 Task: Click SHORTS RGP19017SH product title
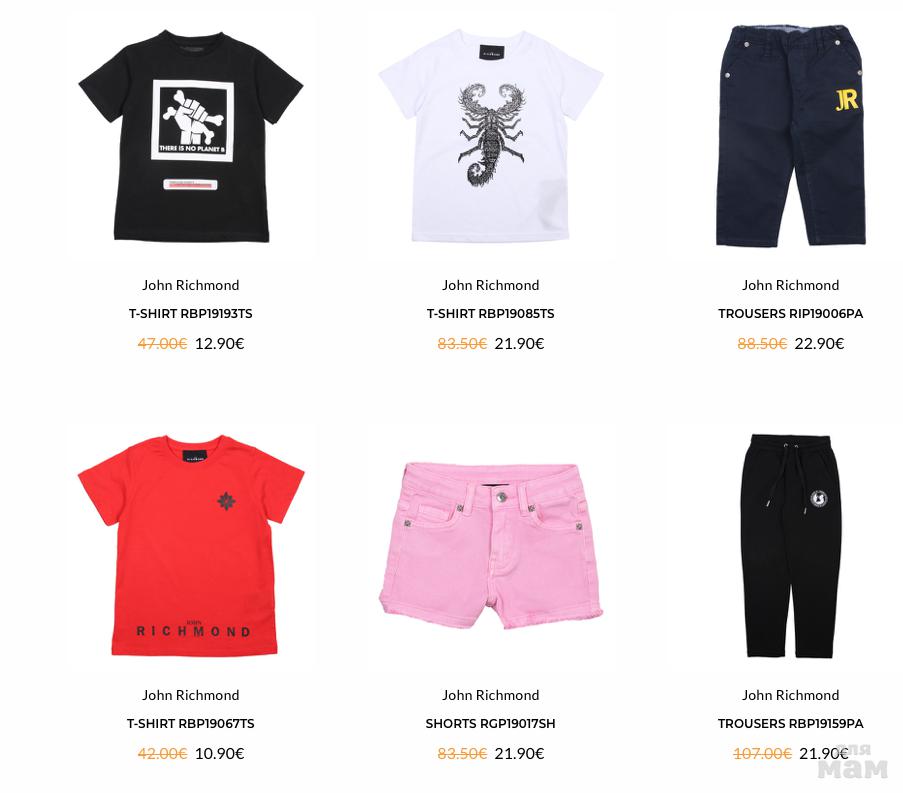pos(491,724)
